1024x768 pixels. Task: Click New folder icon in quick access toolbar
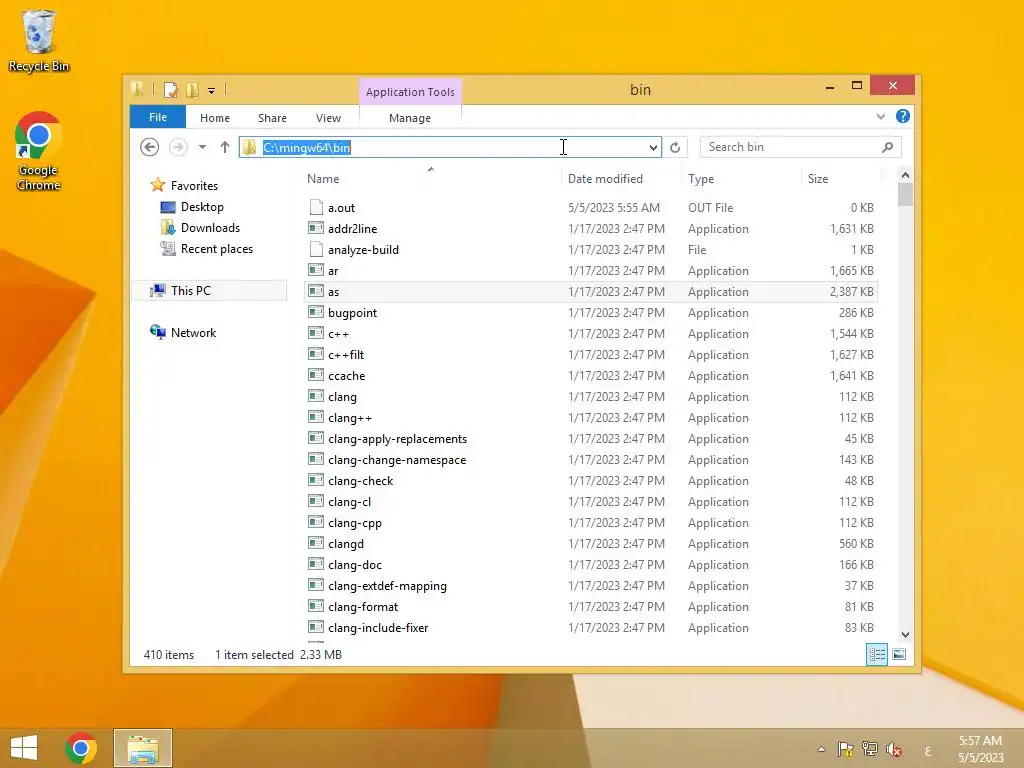(193, 90)
